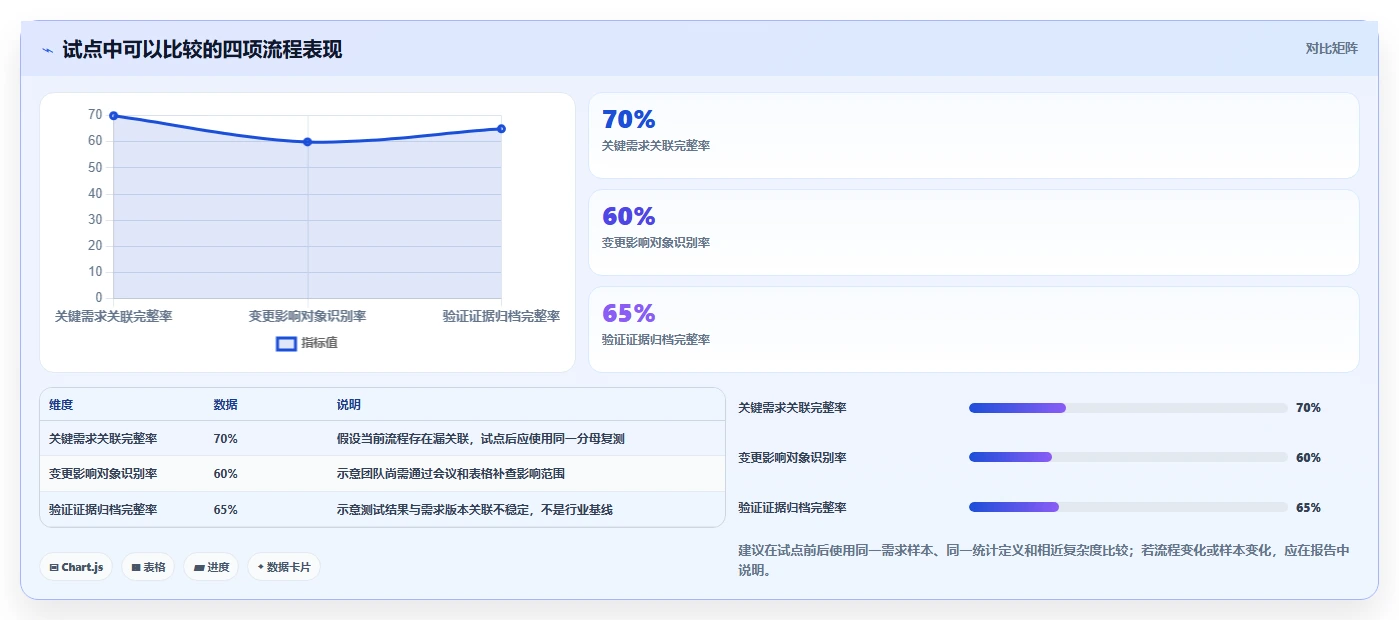Click the 变更影响对象识别率 progress bar
This screenshot has width=1399, height=620.
click(1128, 457)
